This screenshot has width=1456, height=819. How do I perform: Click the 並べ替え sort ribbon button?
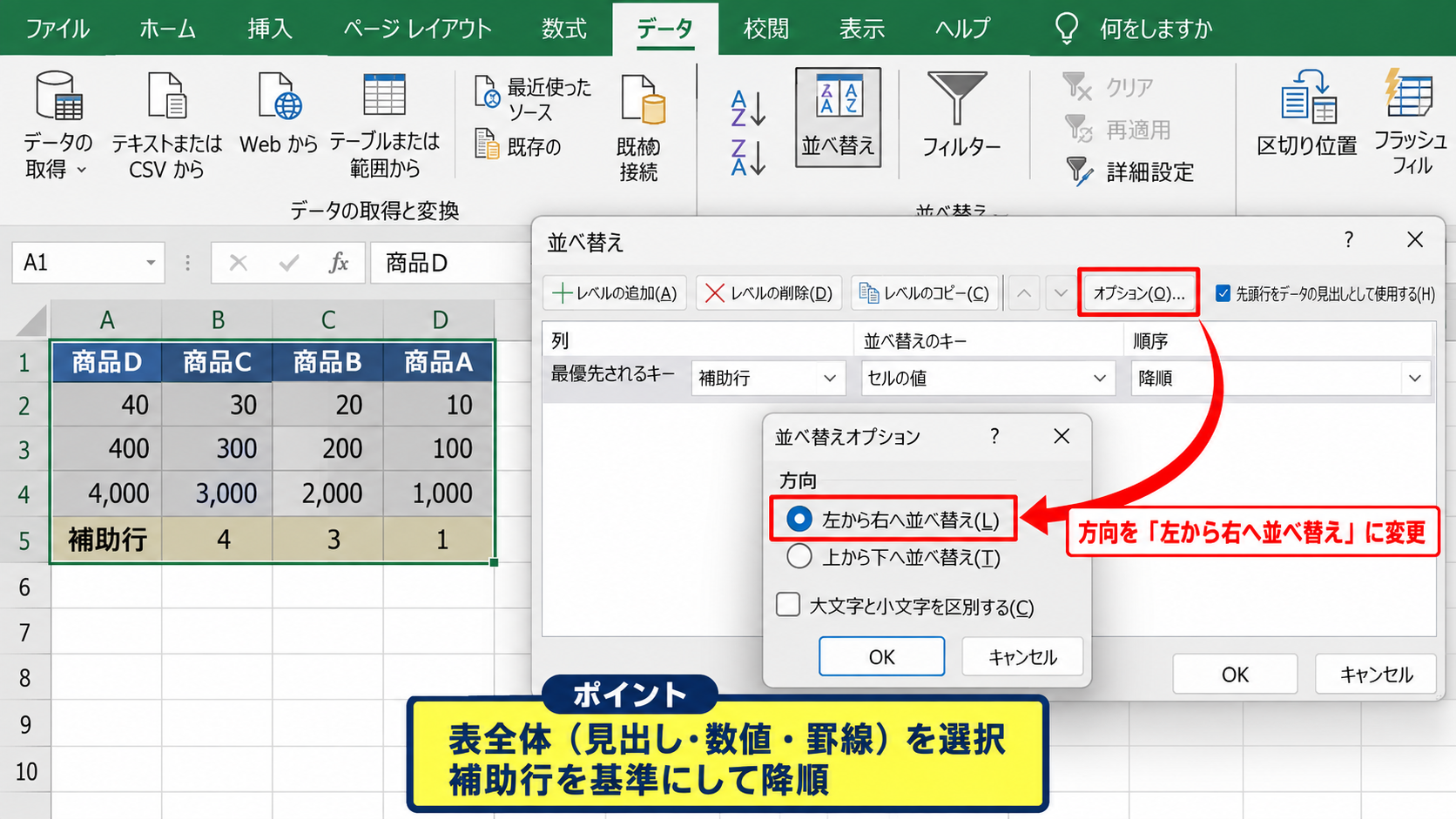click(x=838, y=117)
